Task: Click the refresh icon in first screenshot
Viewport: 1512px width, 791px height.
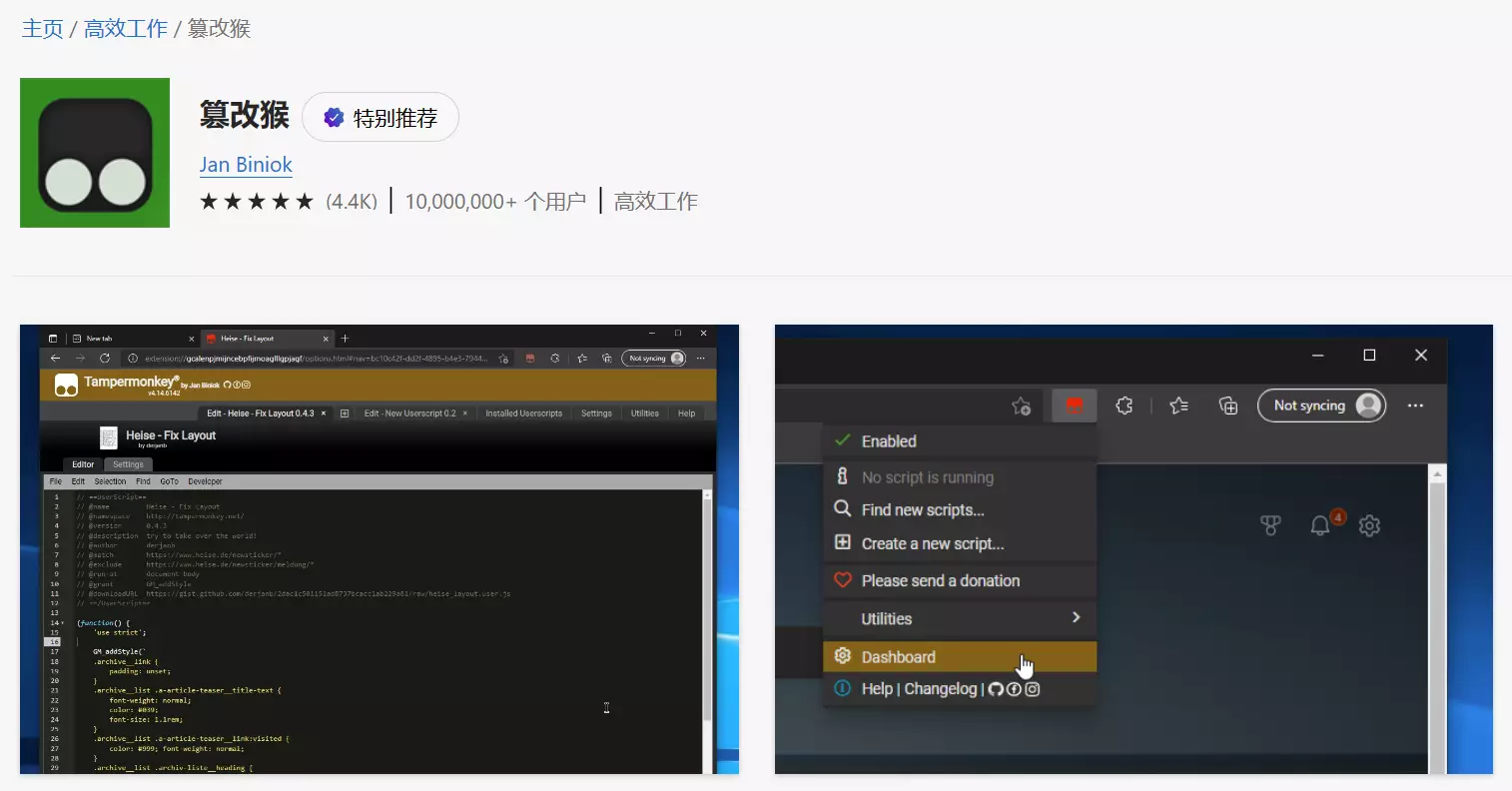Action: [104, 359]
